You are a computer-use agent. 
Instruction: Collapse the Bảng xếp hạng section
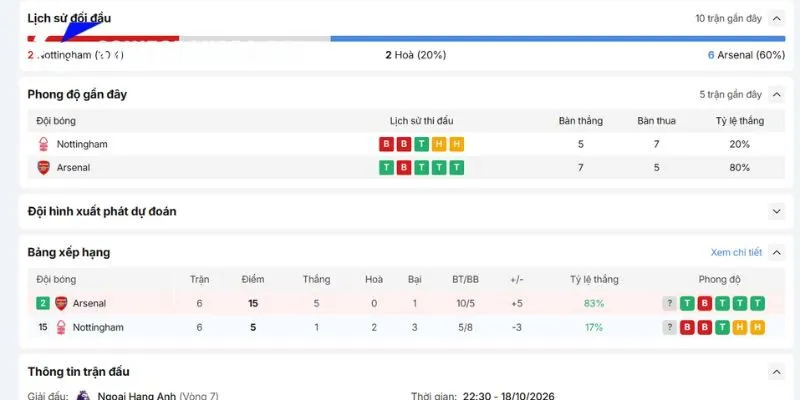pyautogui.click(x=777, y=252)
